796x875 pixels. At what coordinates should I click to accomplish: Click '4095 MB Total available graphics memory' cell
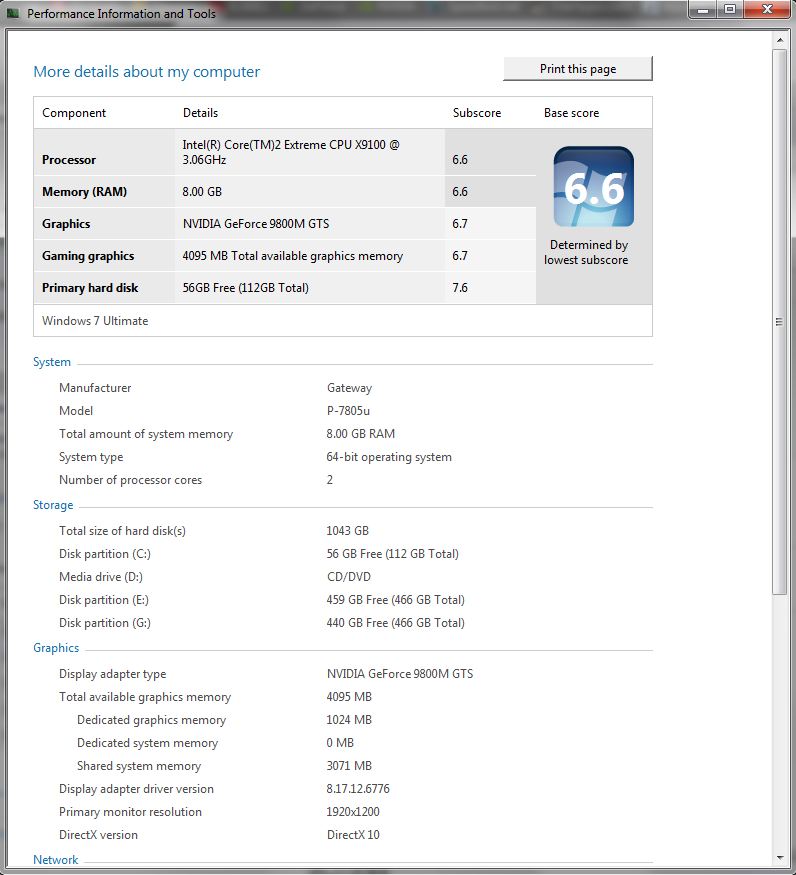[292, 256]
